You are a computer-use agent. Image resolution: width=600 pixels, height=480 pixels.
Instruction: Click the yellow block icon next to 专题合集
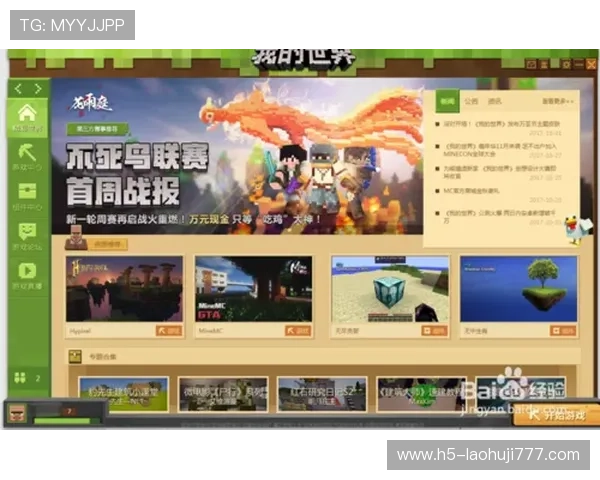pyautogui.click(x=75, y=356)
